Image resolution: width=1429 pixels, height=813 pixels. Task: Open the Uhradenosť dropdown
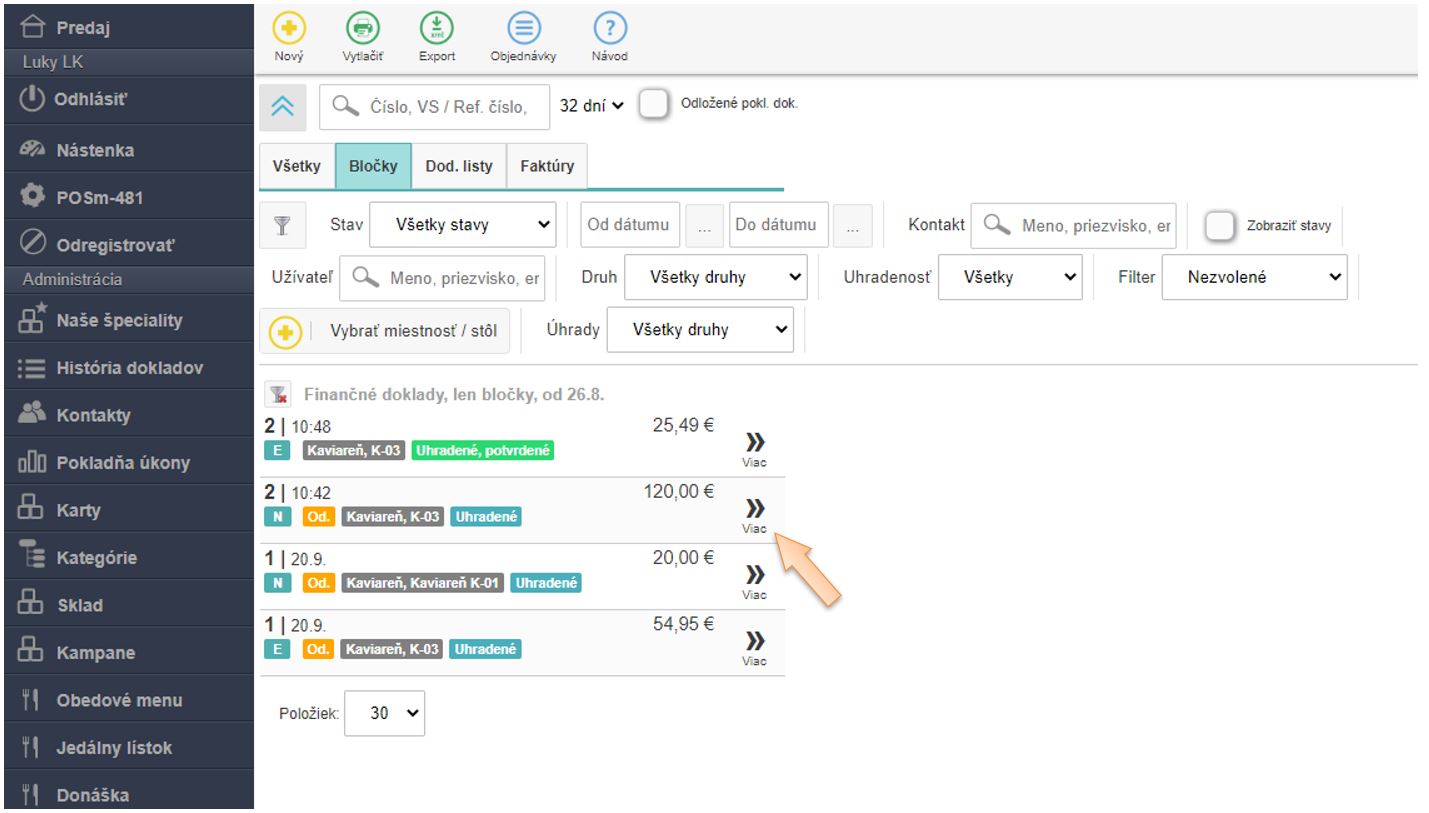(1016, 278)
